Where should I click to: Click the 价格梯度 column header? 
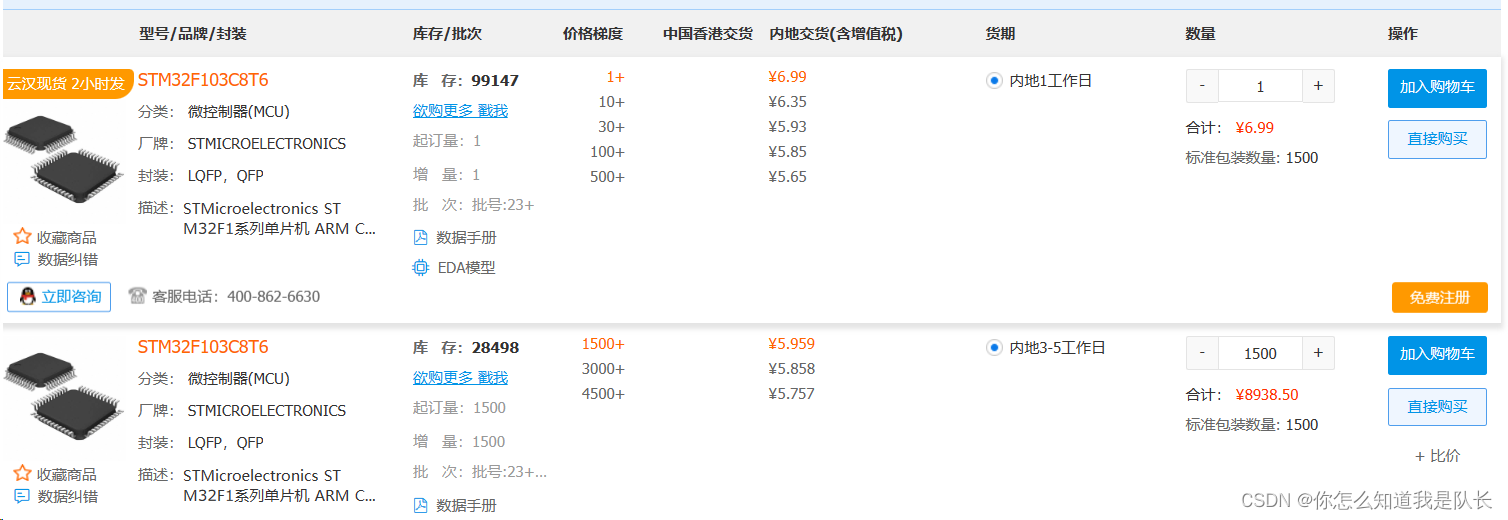[x=593, y=33]
